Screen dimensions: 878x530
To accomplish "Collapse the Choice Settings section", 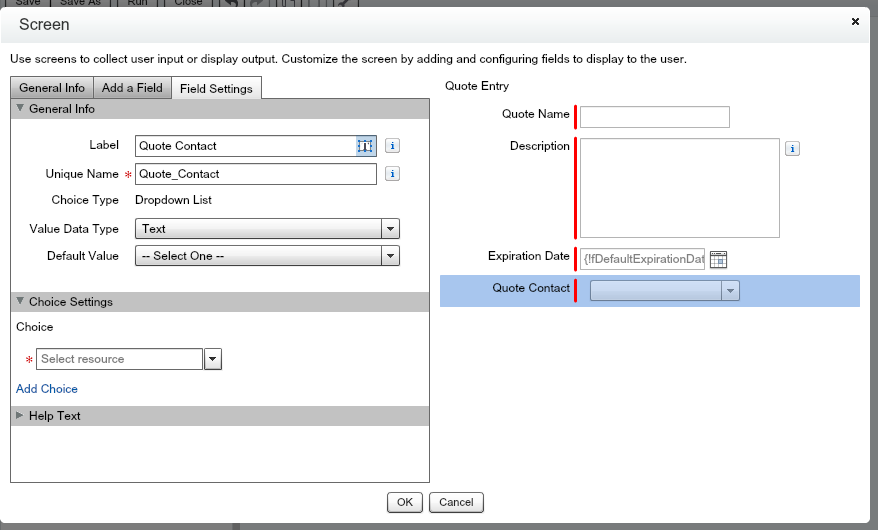I will (x=20, y=302).
